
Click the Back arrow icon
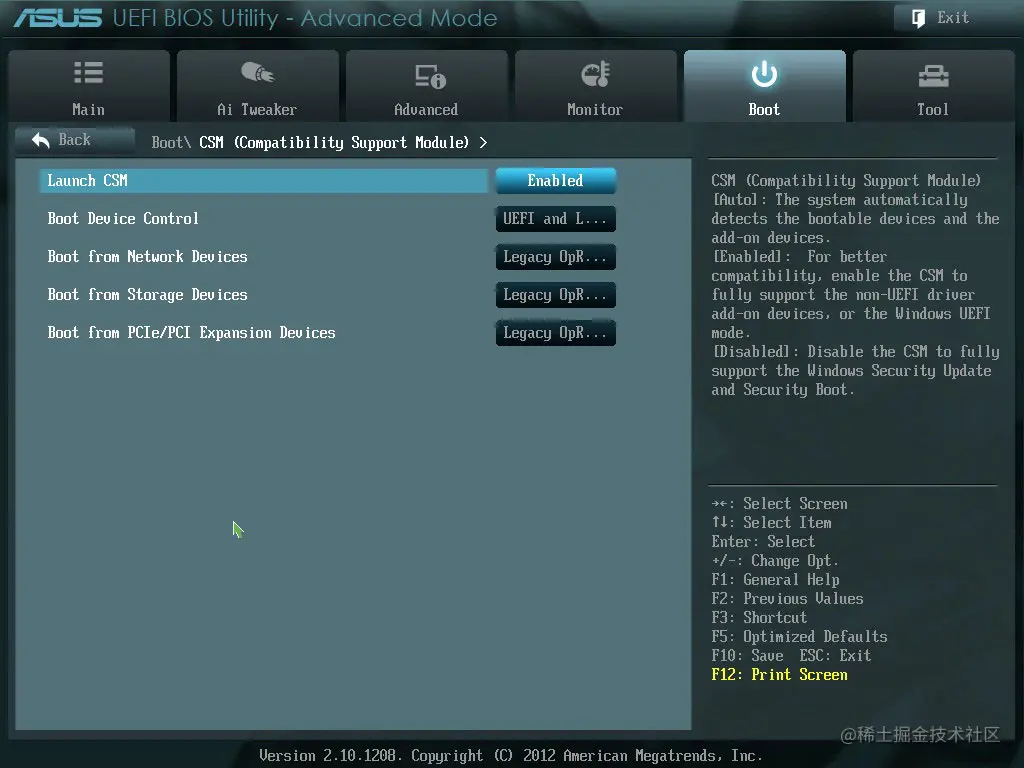point(39,139)
